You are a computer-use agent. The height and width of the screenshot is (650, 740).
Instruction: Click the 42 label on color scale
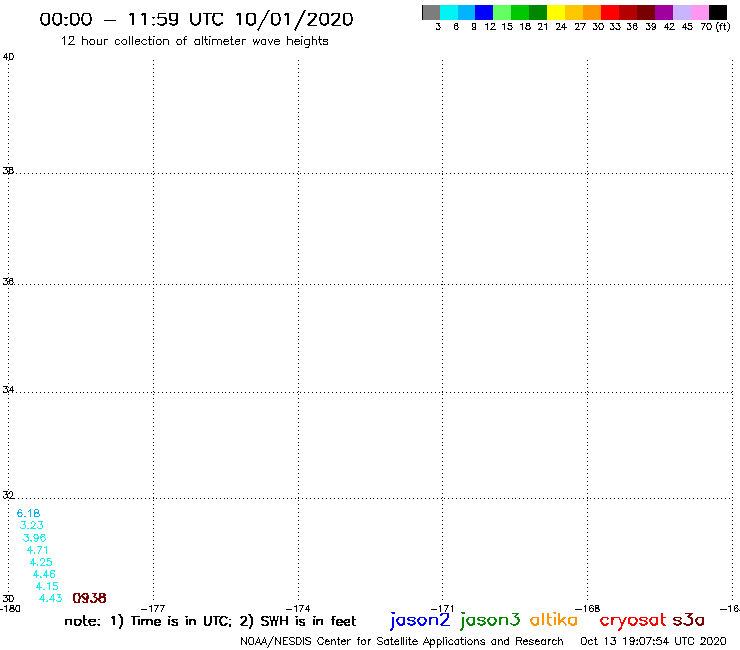[x=669, y=27]
